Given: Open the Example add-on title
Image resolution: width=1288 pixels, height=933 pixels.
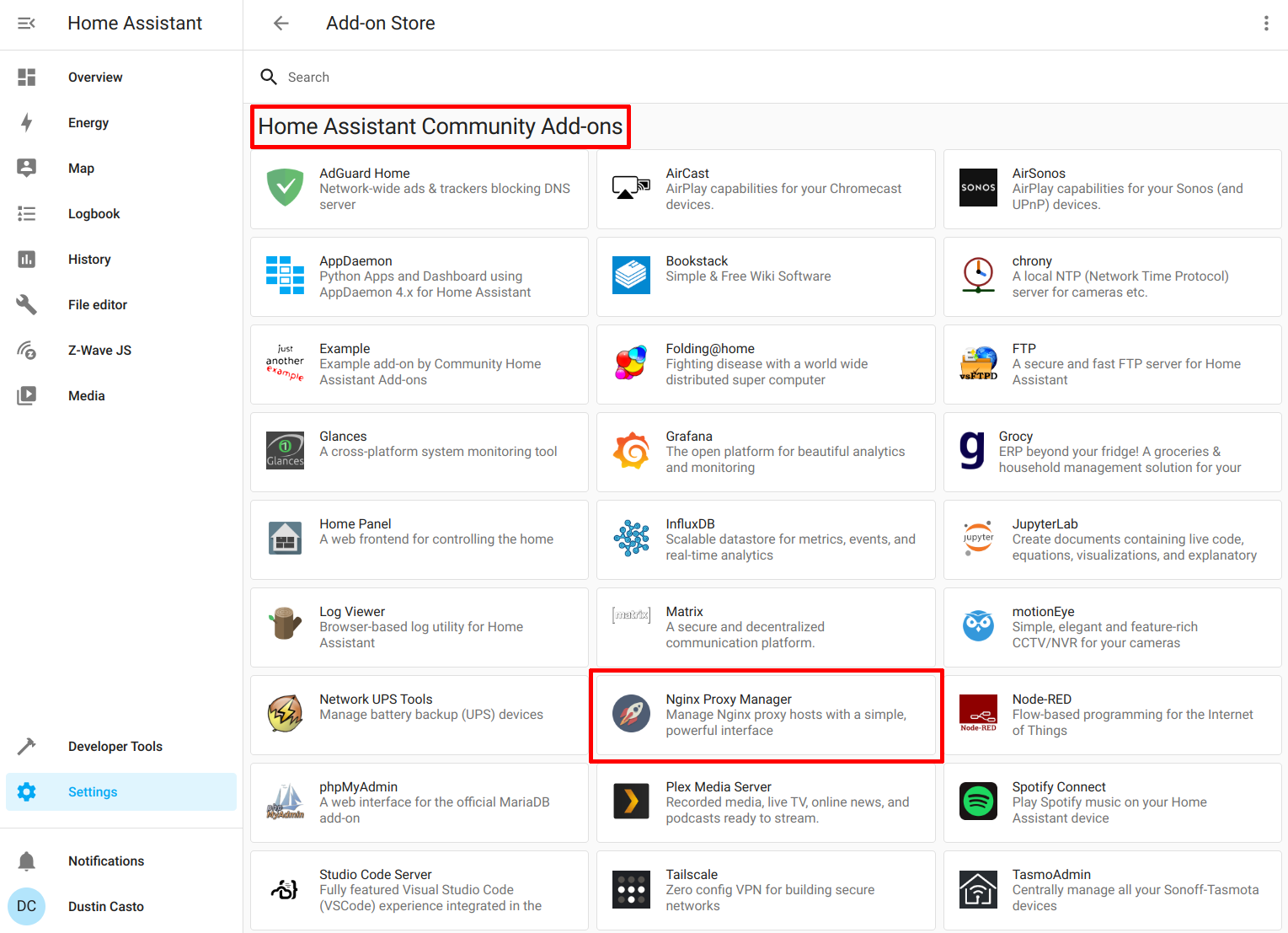Looking at the screenshot, I should click(345, 349).
